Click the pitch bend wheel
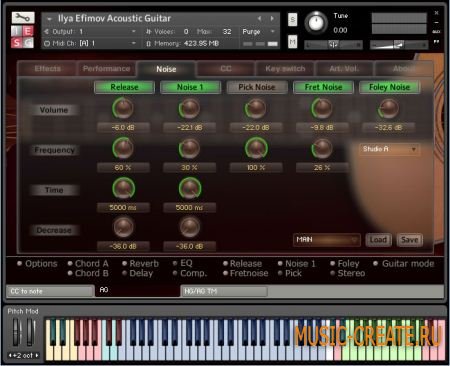This screenshot has height=366, width=450. click(16, 332)
